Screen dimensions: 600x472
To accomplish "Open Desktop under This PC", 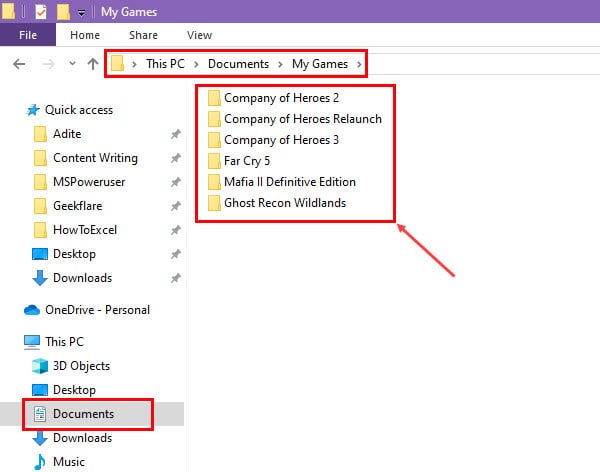I will click(x=74, y=390).
